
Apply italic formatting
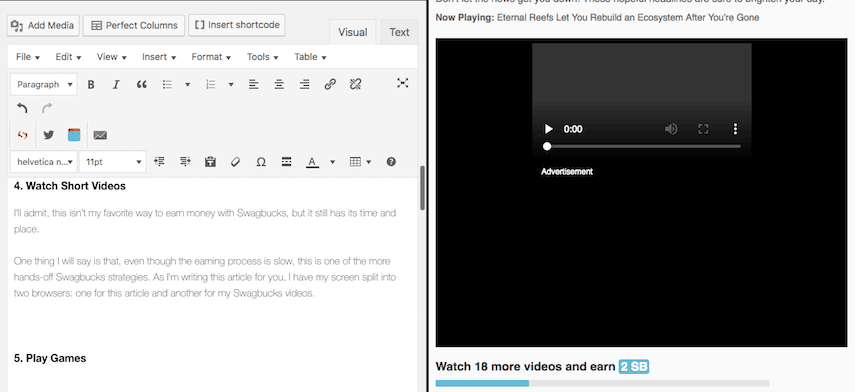[x=116, y=85]
